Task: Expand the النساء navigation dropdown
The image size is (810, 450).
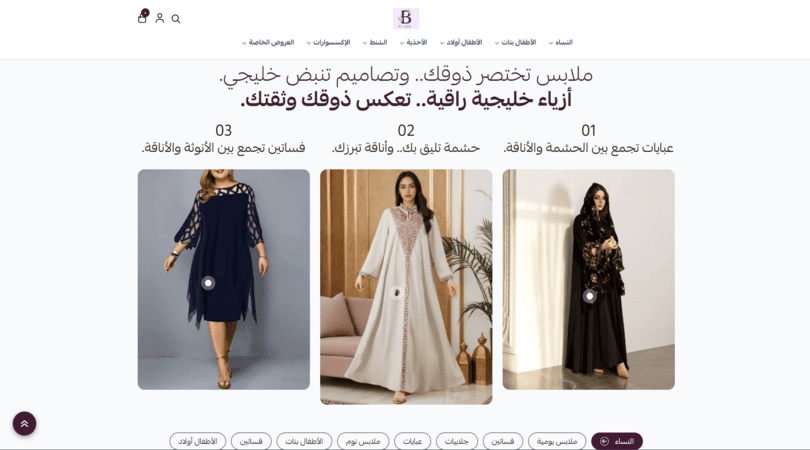Action: [x=561, y=42]
